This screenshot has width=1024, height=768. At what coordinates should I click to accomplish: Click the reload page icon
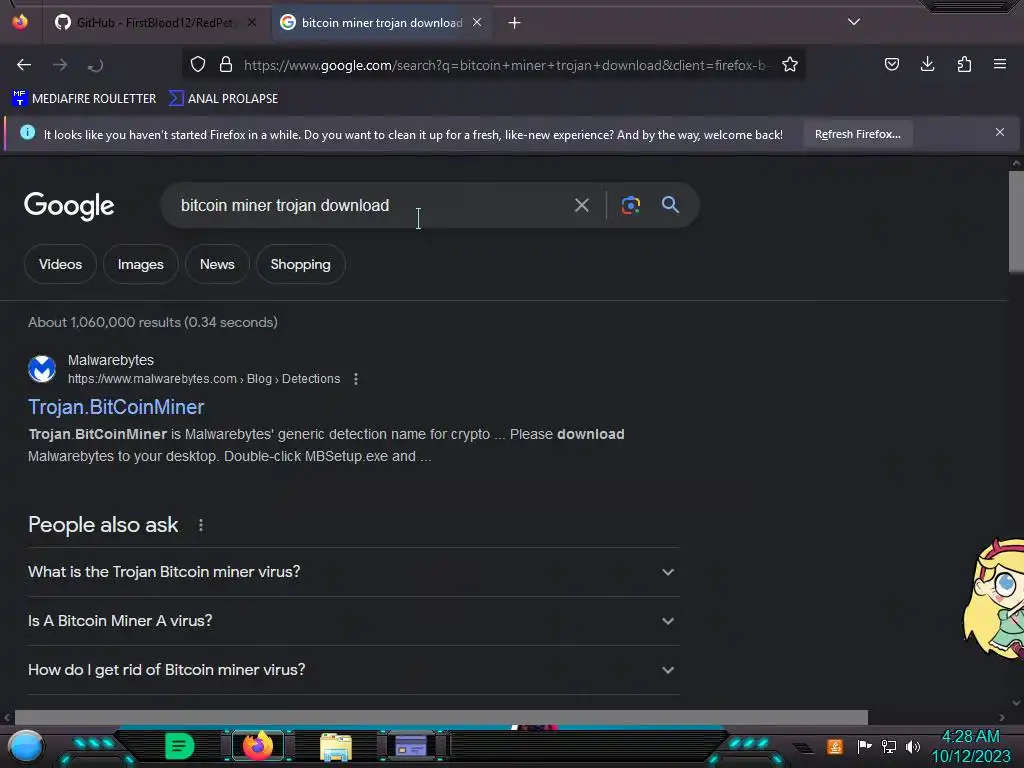95,65
